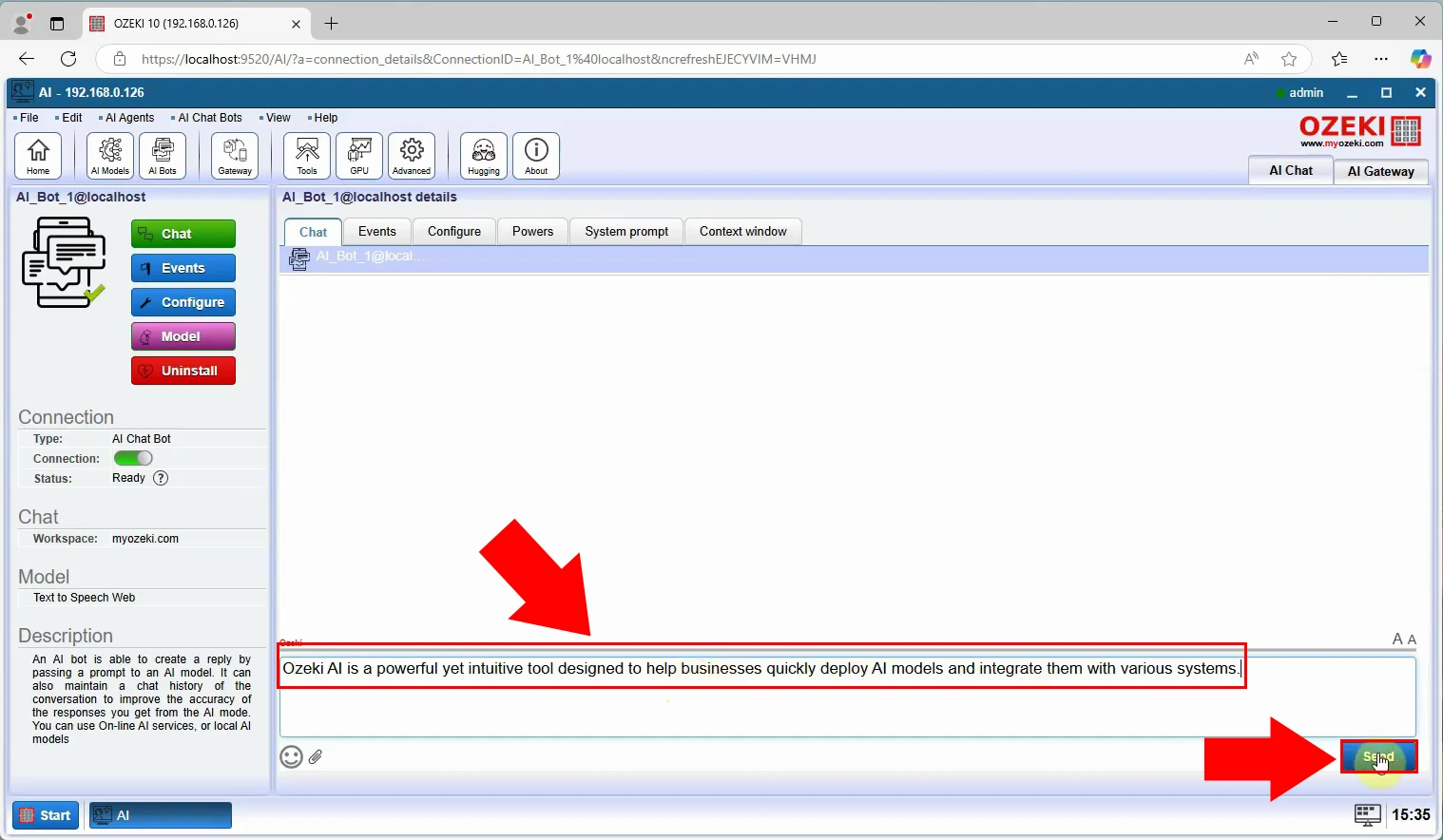The width and height of the screenshot is (1443, 840).
Task: Open the Home toolbar icon
Action: [38, 156]
